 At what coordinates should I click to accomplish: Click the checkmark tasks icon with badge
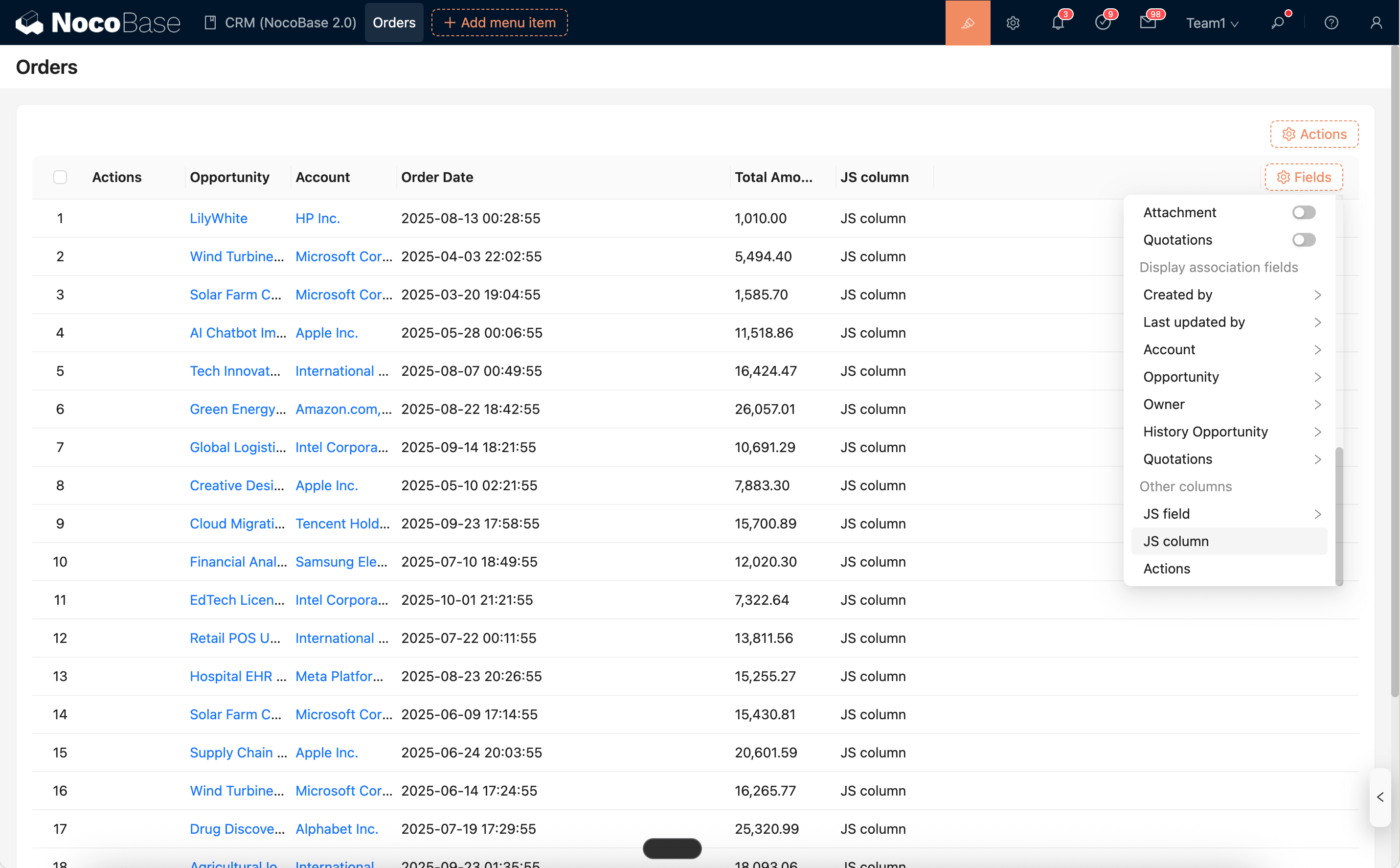(1102, 23)
